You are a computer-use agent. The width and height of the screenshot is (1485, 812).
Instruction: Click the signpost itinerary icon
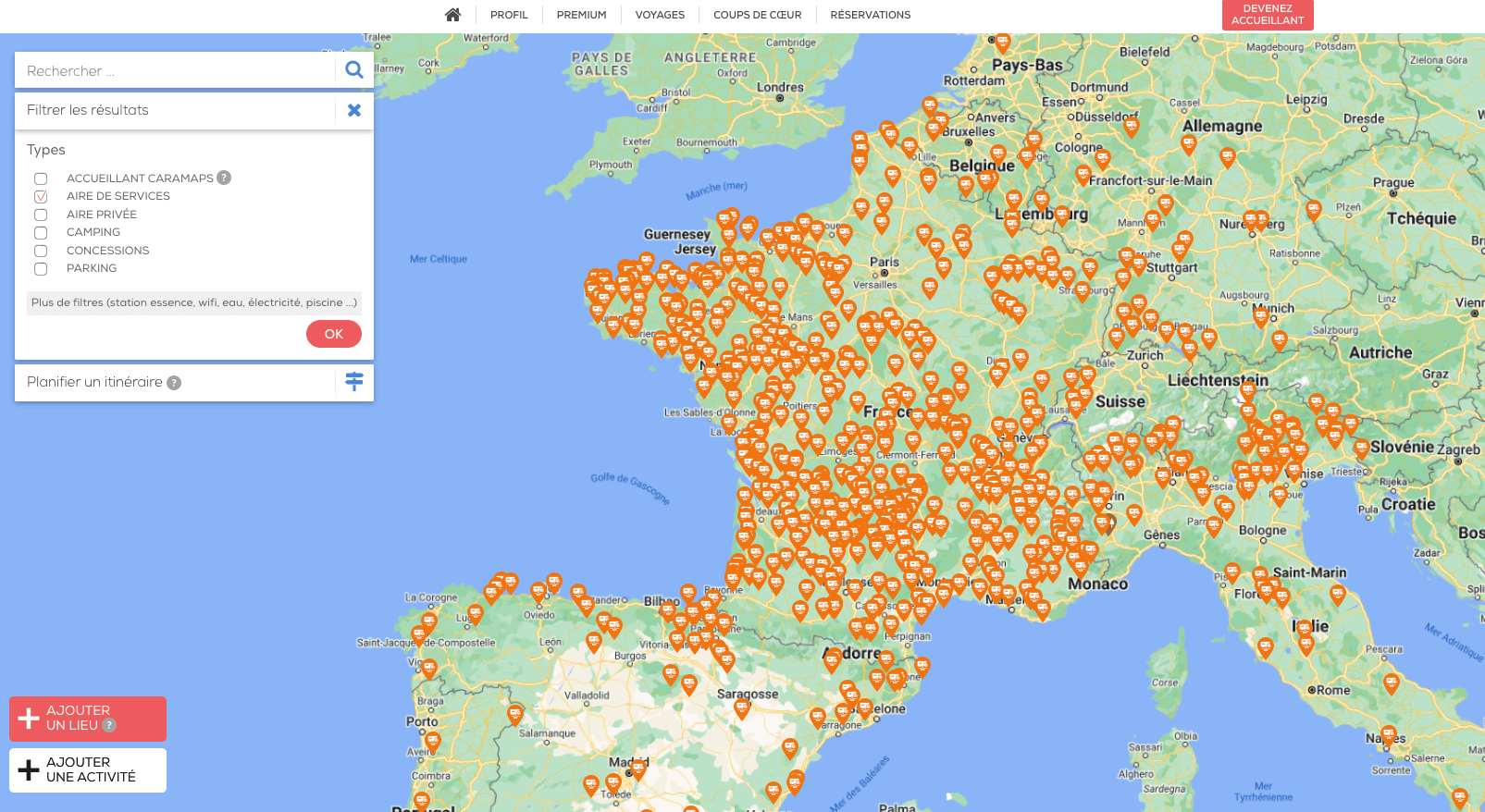point(354,381)
